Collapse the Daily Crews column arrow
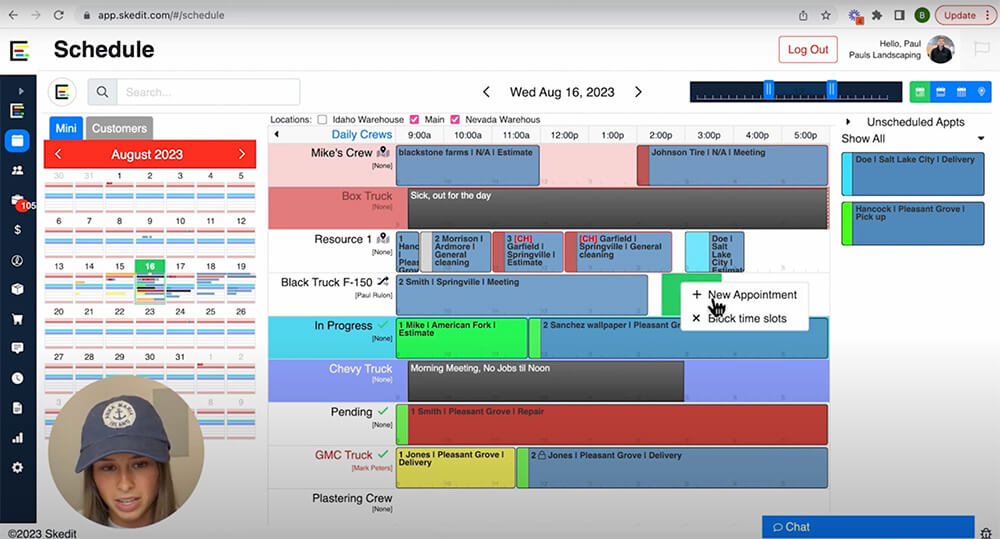 tap(277, 134)
